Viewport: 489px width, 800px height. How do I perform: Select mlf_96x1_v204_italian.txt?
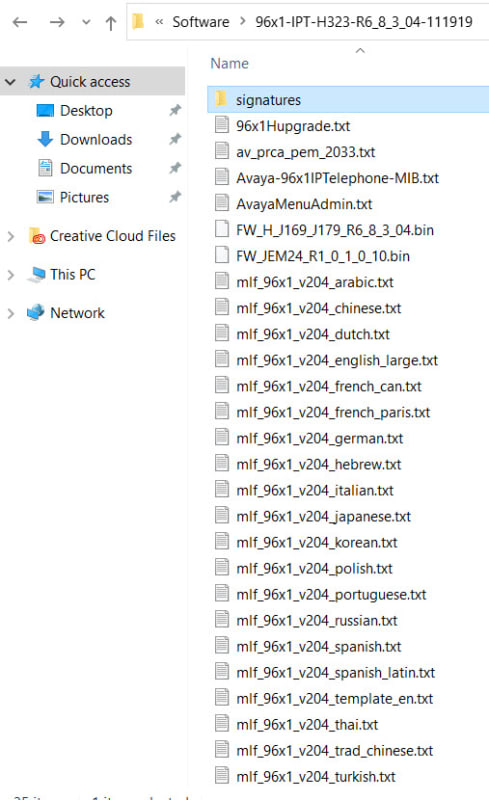315,490
